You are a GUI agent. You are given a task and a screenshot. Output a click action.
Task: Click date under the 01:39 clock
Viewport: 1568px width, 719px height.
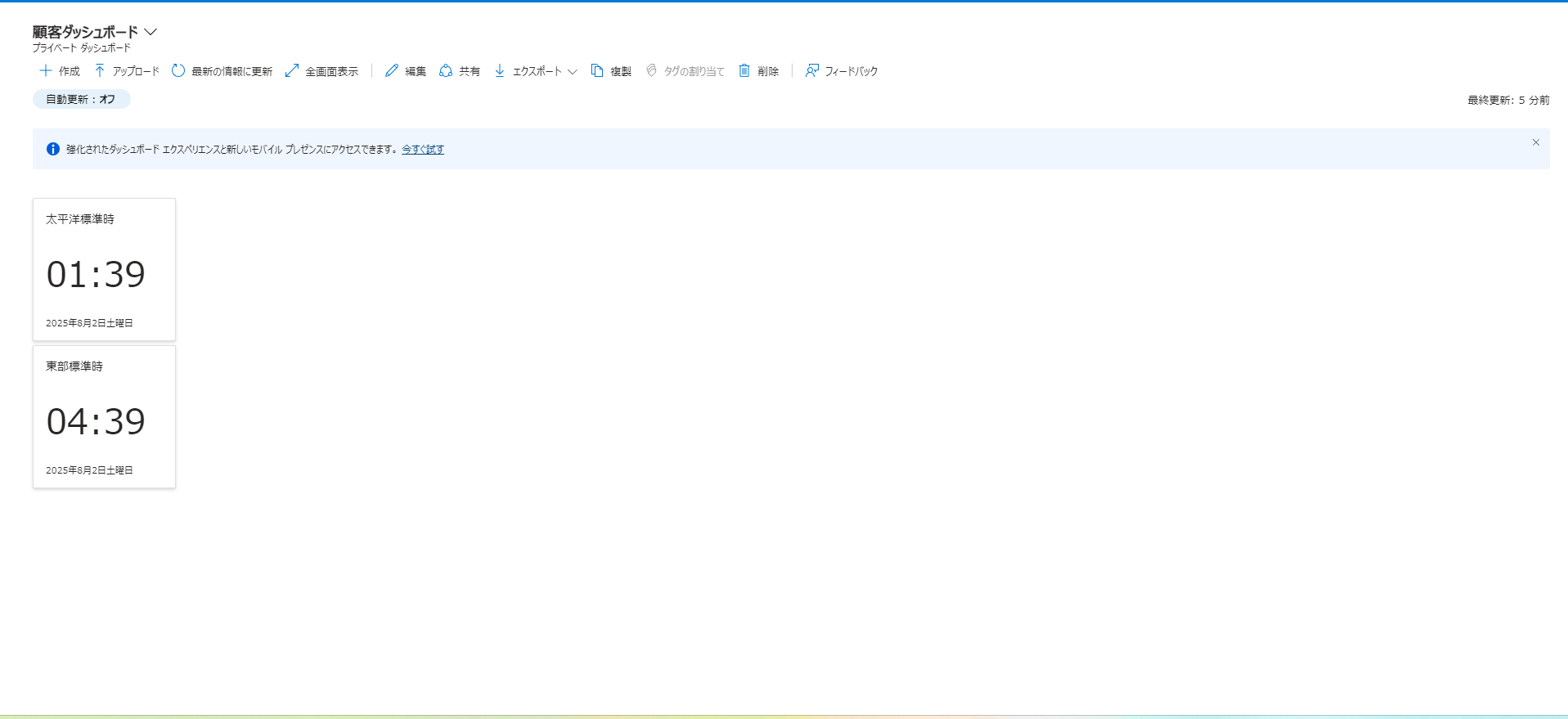click(89, 323)
